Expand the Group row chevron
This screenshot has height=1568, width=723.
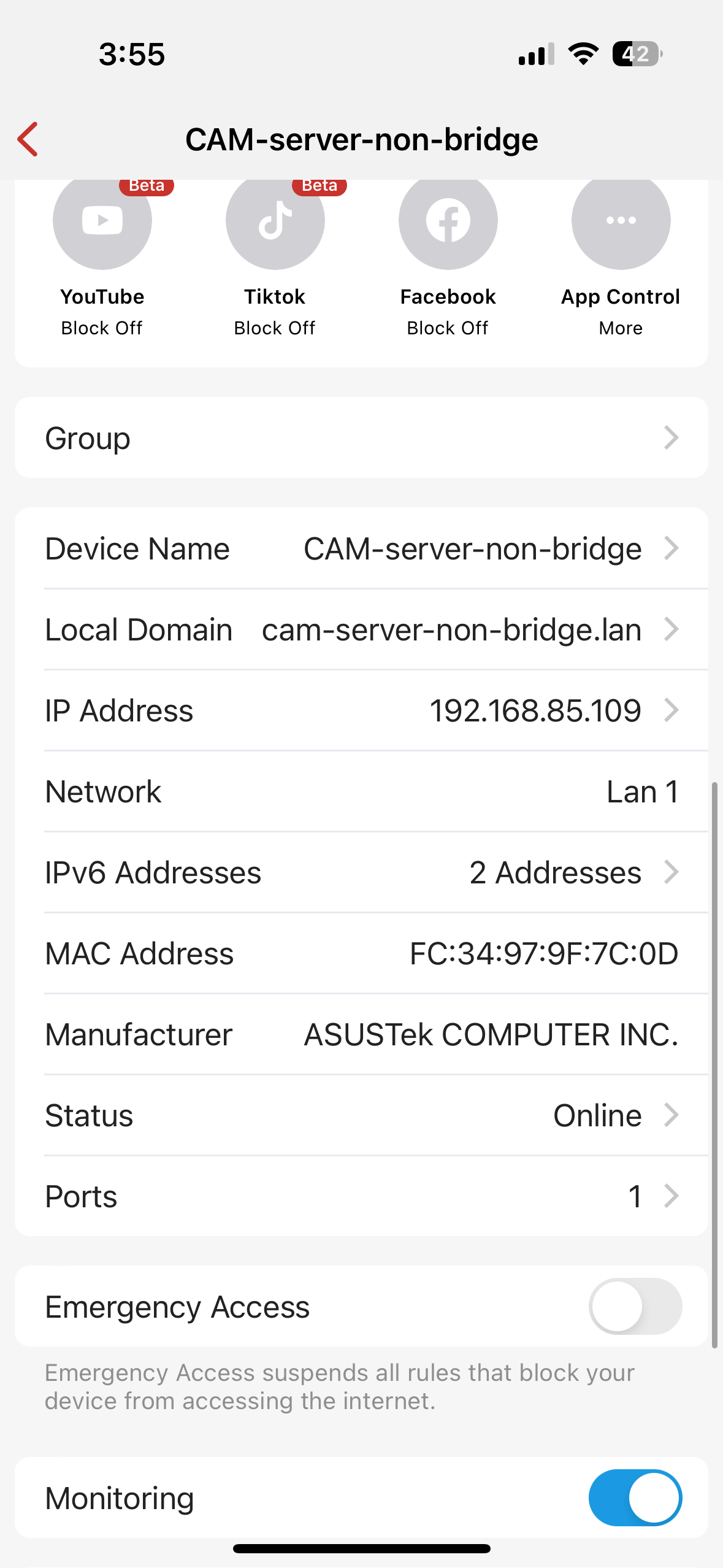671,438
